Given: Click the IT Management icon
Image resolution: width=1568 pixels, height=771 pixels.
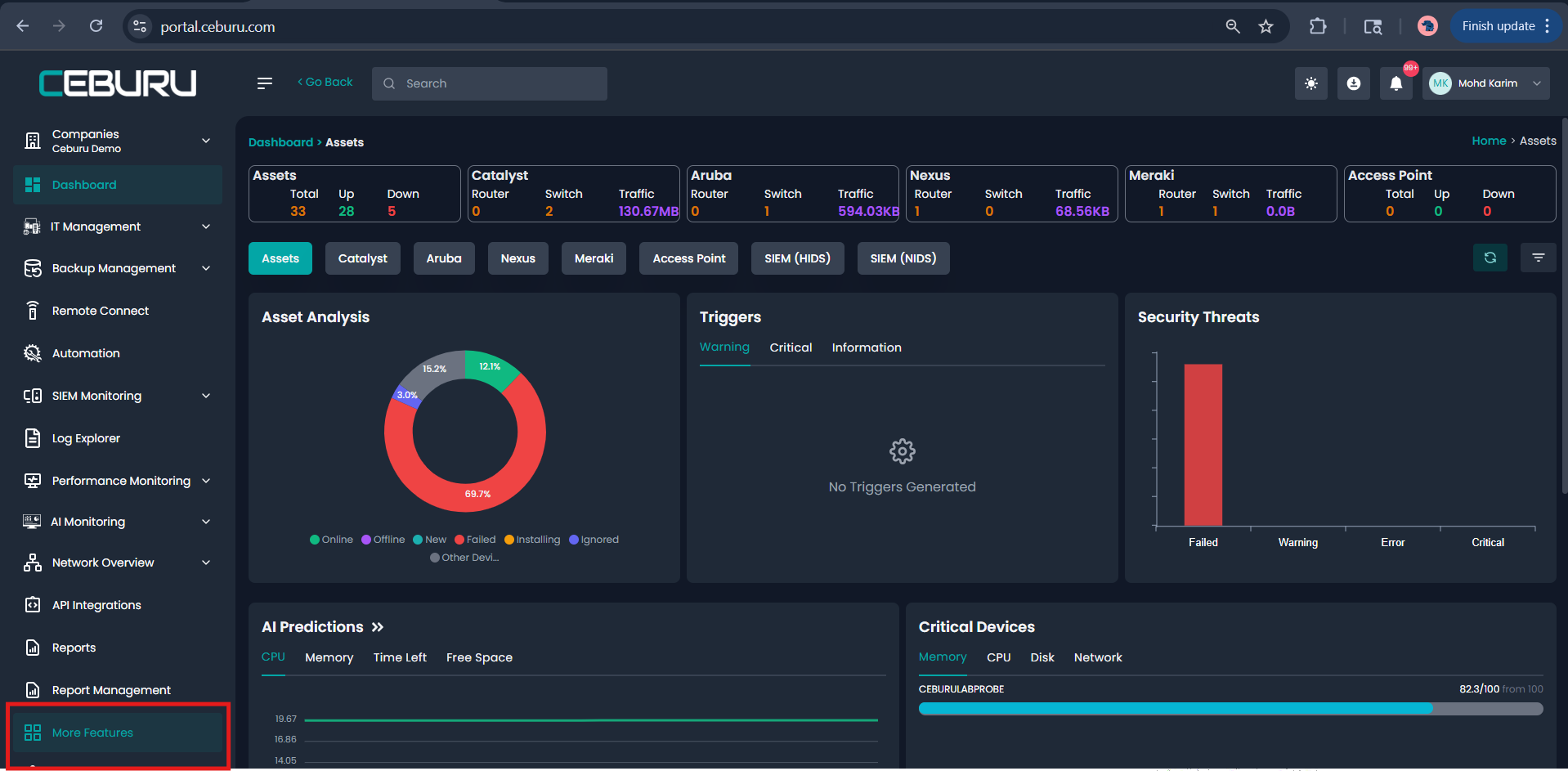Looking at the screenshot, I should [32, 226].
